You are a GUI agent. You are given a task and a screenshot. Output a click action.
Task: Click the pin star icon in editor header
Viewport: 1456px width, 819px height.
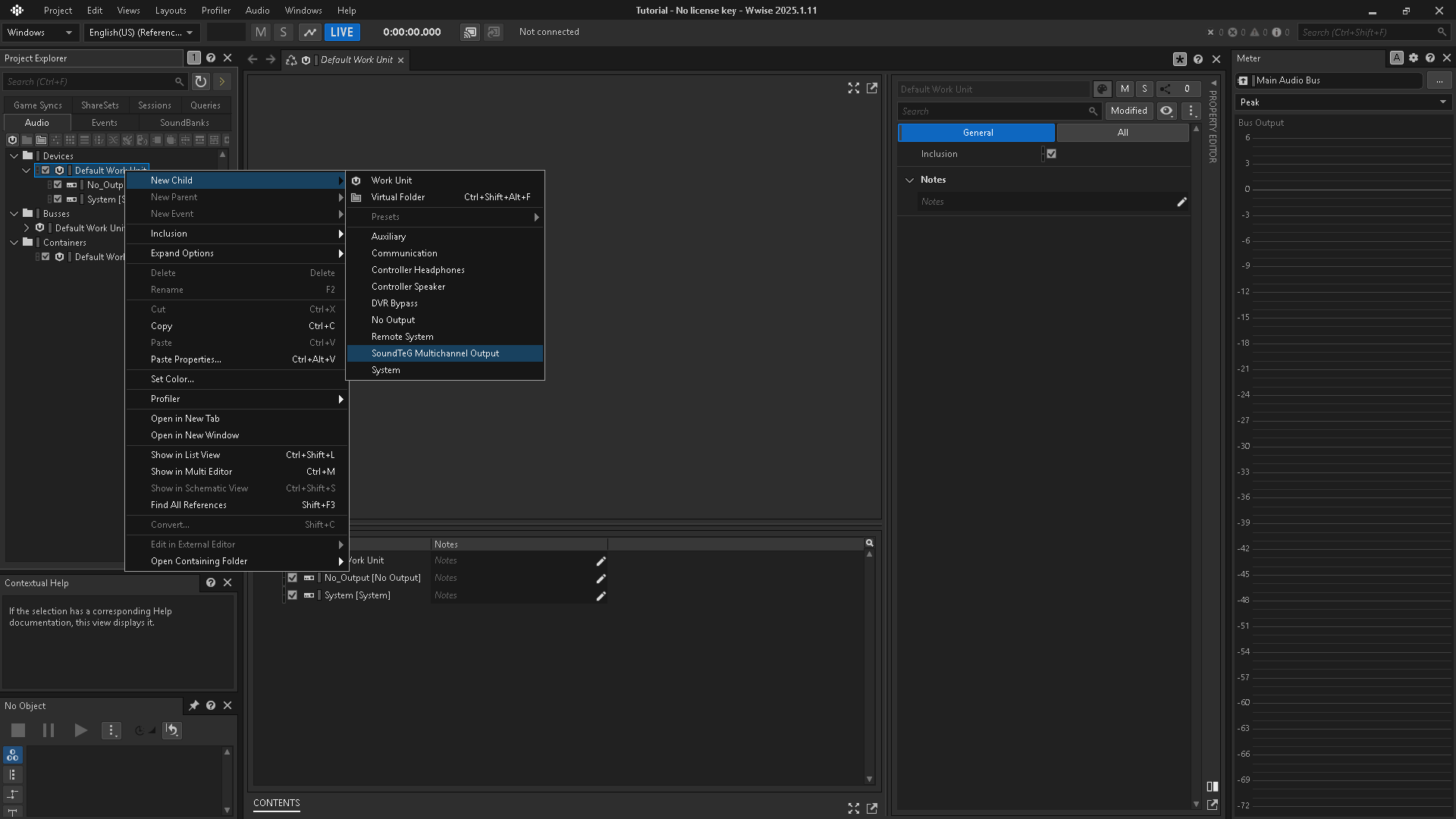click(1180, 59)
